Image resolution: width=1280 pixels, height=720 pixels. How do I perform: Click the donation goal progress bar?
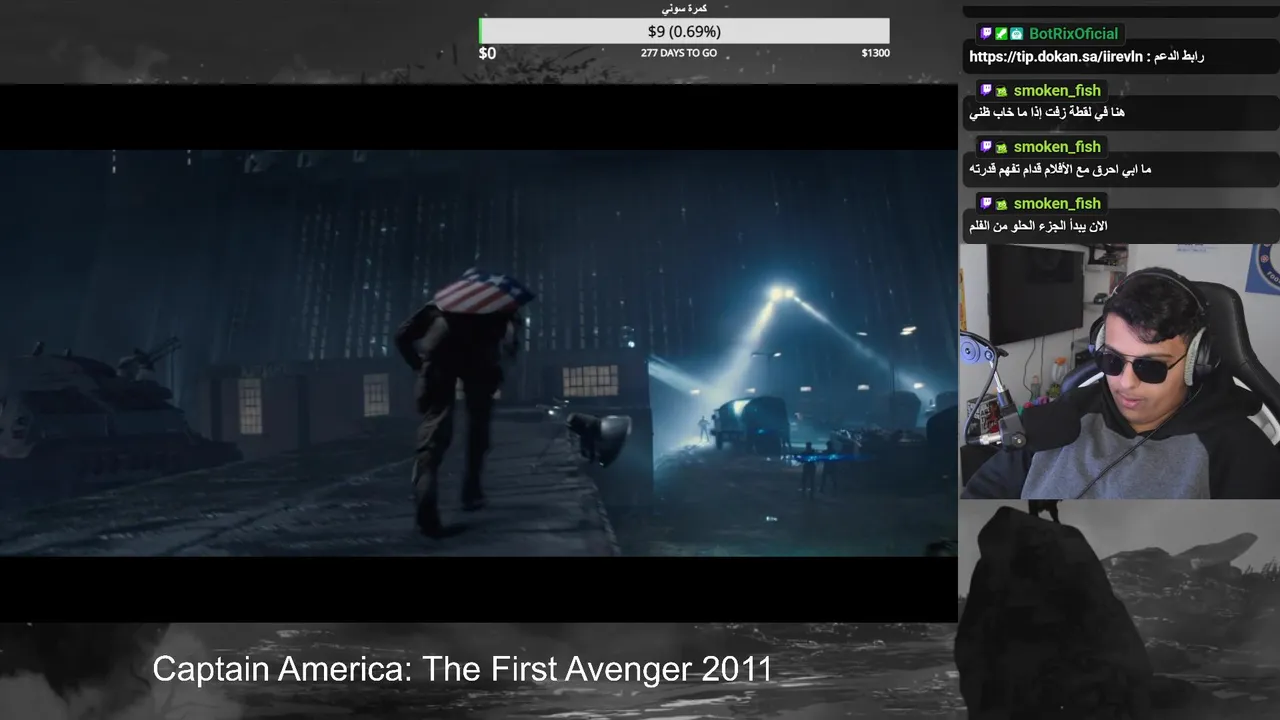(x=684, y=31)
